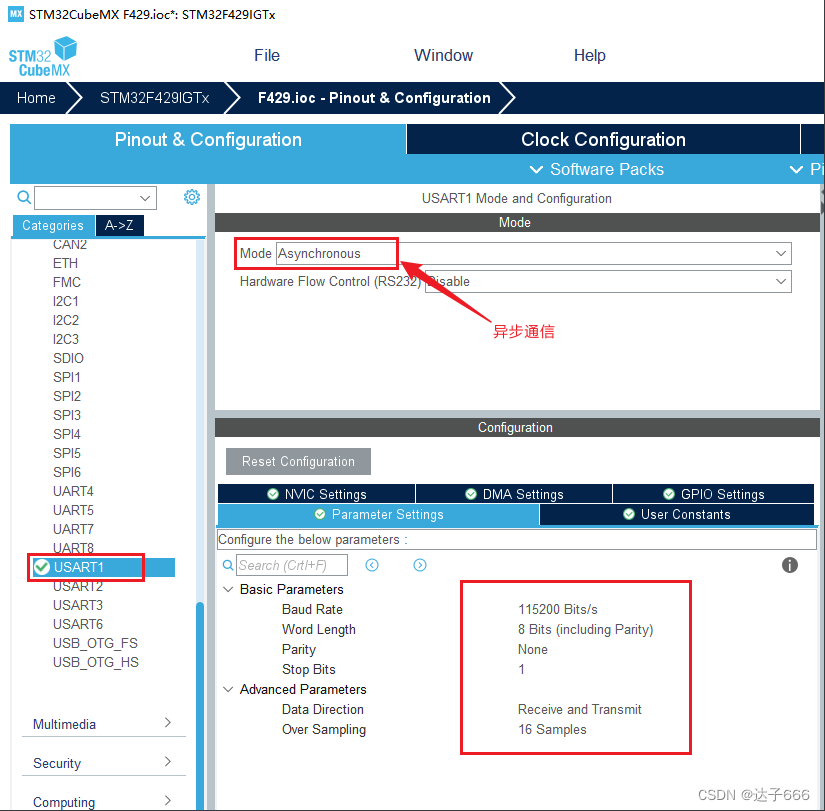Screen dimensions: 825x811
Task: Open the File menu
Action: pos(267,55)
